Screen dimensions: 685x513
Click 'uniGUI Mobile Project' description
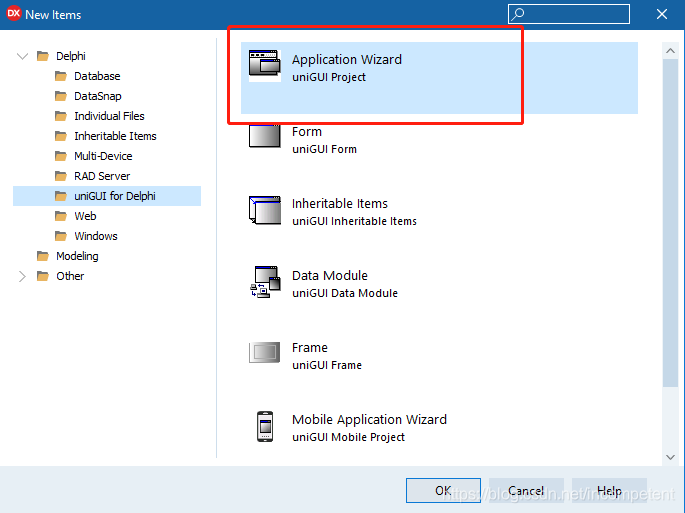(x=349, y=437)
